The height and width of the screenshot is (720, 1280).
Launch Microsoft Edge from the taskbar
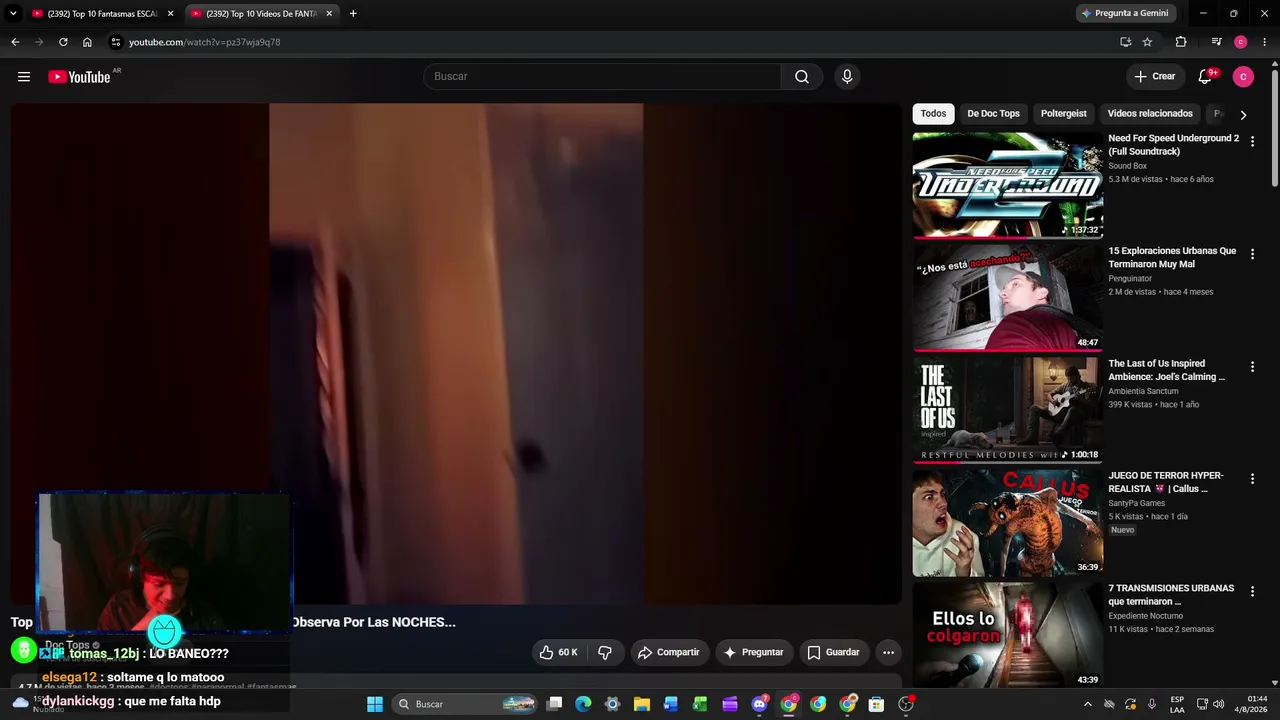pyautogui.click(x=583, y=704)
